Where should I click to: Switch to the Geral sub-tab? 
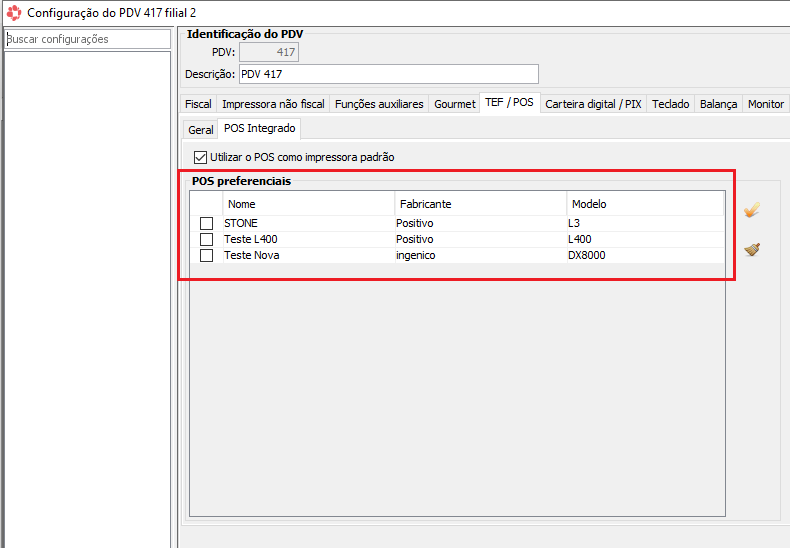point(201,130)
